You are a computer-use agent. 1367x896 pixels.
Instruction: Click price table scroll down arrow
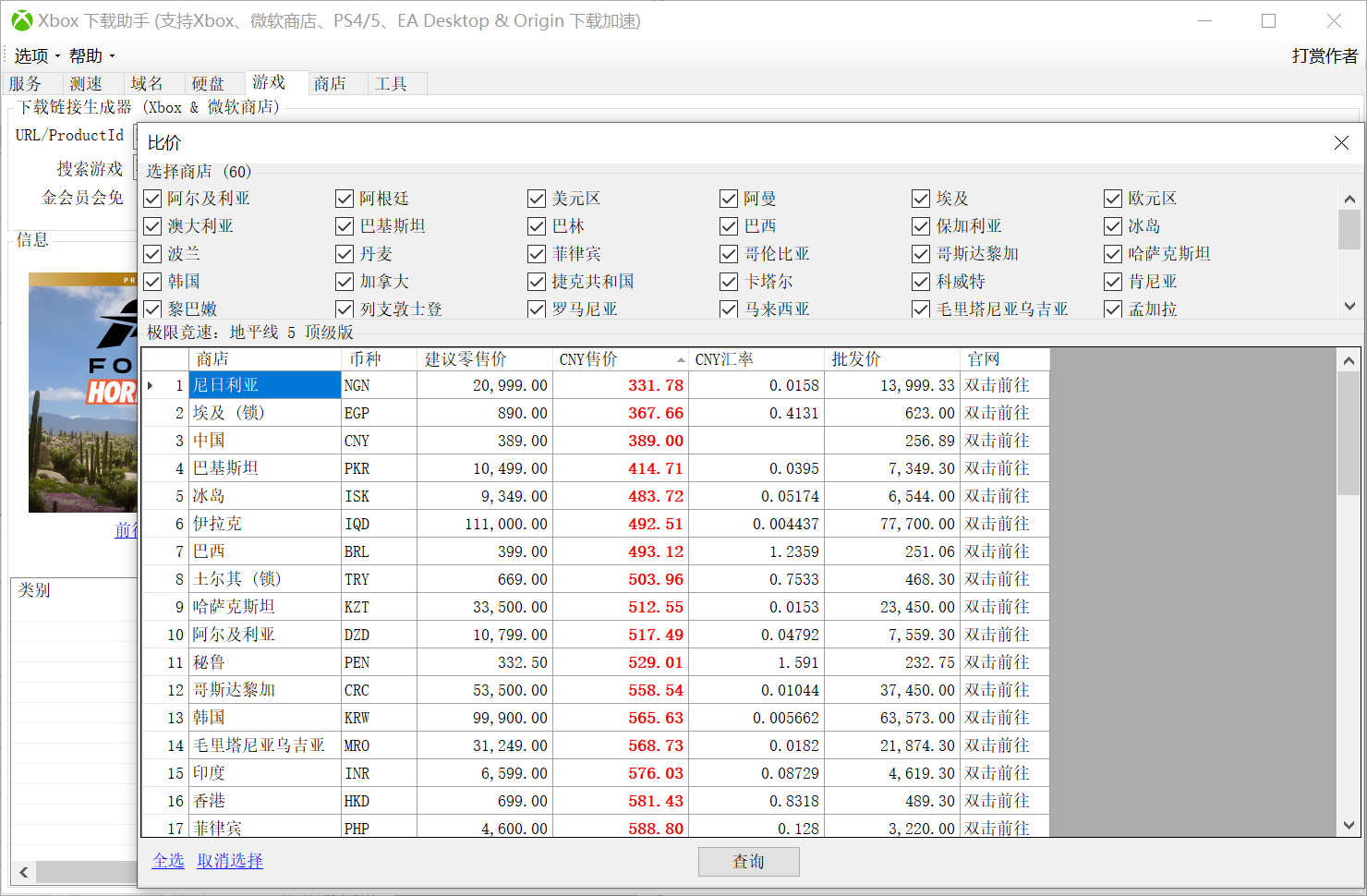click(1349, 825)
